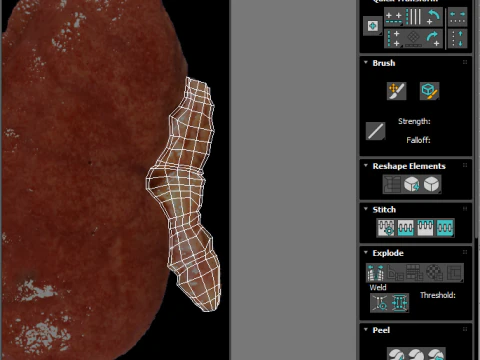Click the Stitch rollout grip handle
The image size is (480, 360).
click(x=465, y=209)
